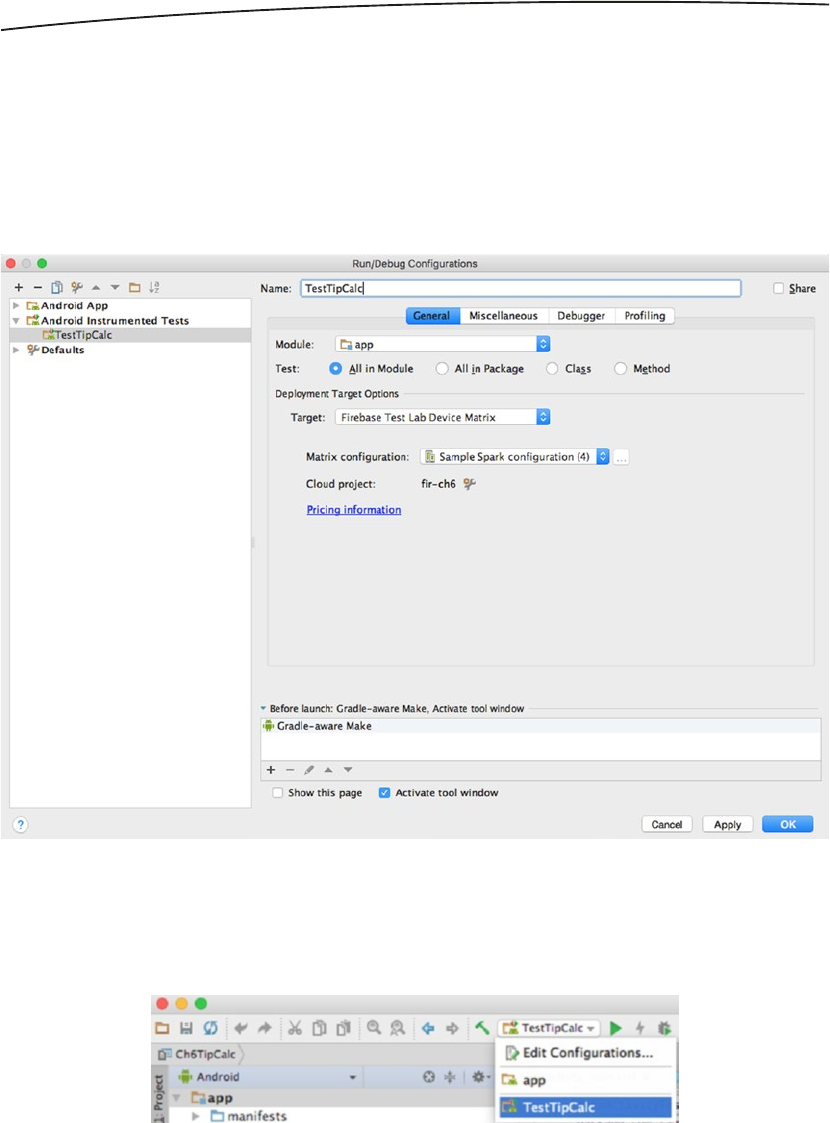Move configuration down in the list toolbar

115,287
